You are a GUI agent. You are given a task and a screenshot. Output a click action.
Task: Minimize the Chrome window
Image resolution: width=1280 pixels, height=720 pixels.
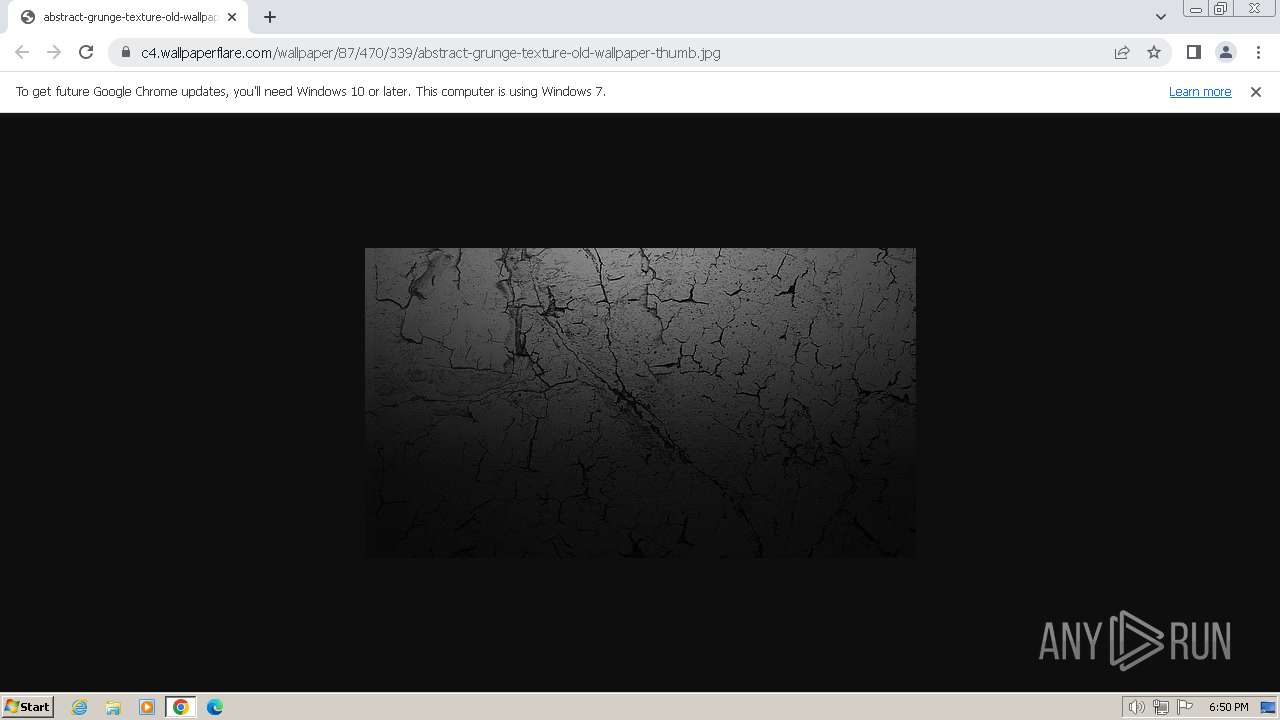point(1195,9)
